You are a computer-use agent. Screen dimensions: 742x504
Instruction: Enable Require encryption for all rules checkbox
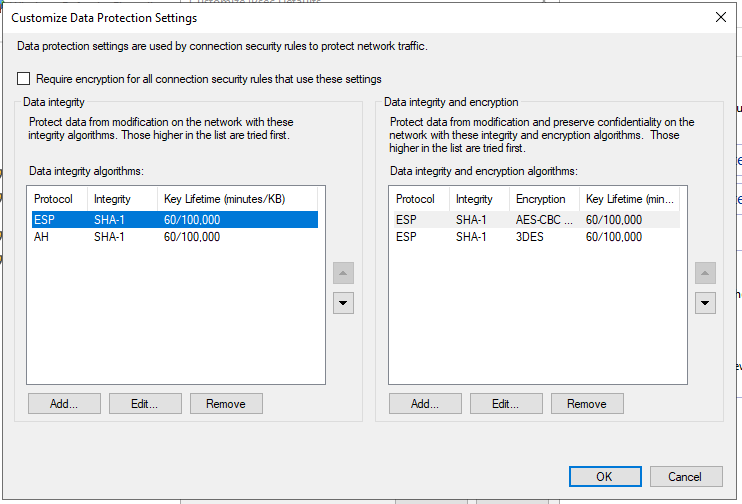pos(24,79)
